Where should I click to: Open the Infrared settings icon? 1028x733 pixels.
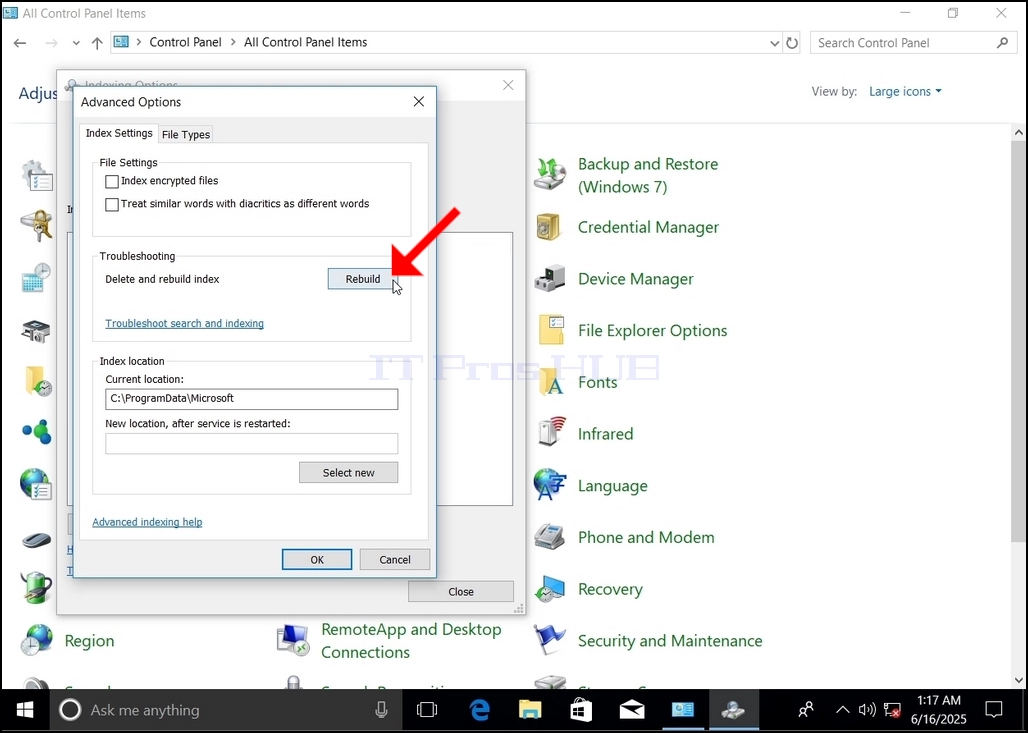pyautogui.click(x=551, y=432)
